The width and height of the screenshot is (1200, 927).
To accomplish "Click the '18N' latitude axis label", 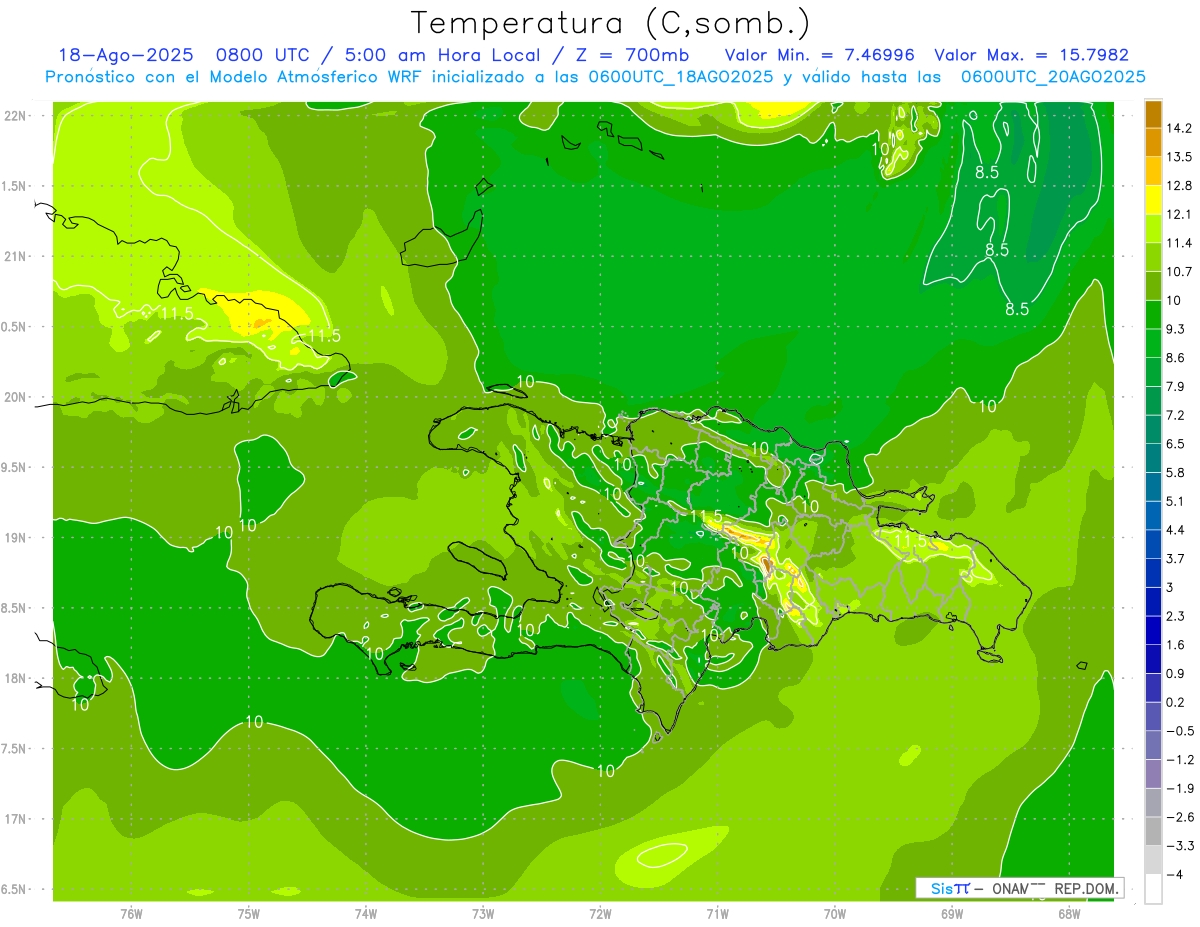I will pos(15,678).
